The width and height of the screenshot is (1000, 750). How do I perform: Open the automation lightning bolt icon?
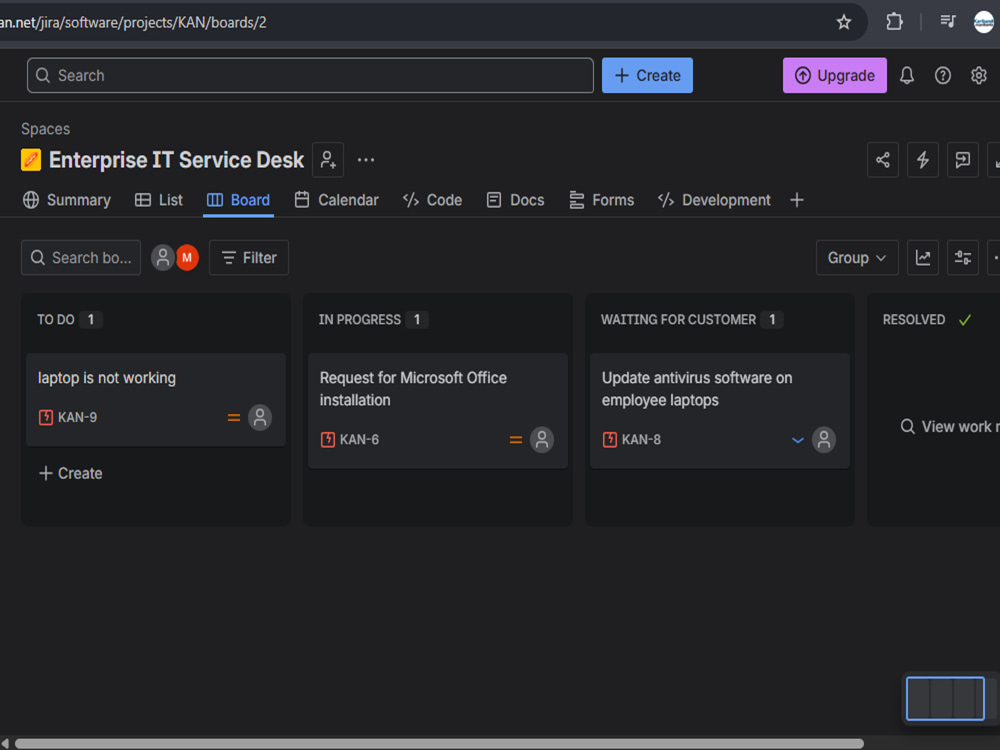[x=922, y=159]
